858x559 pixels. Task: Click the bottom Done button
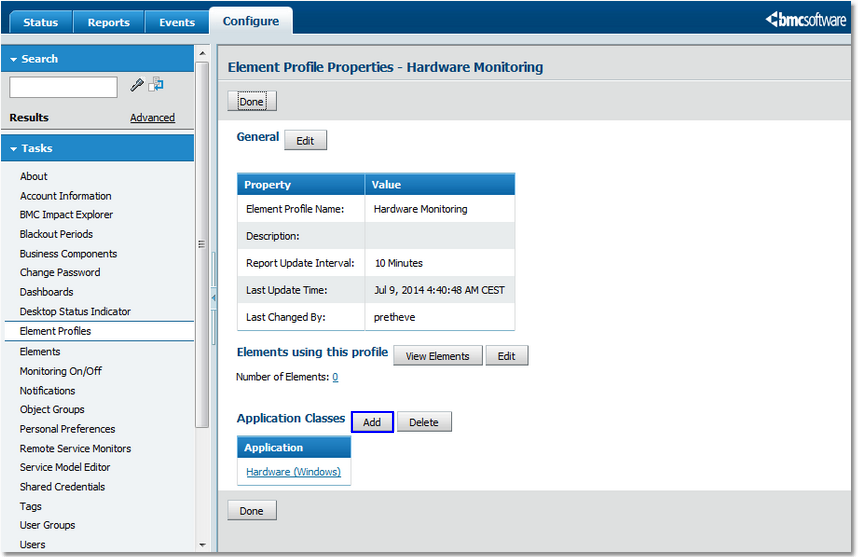click(252, 511)
